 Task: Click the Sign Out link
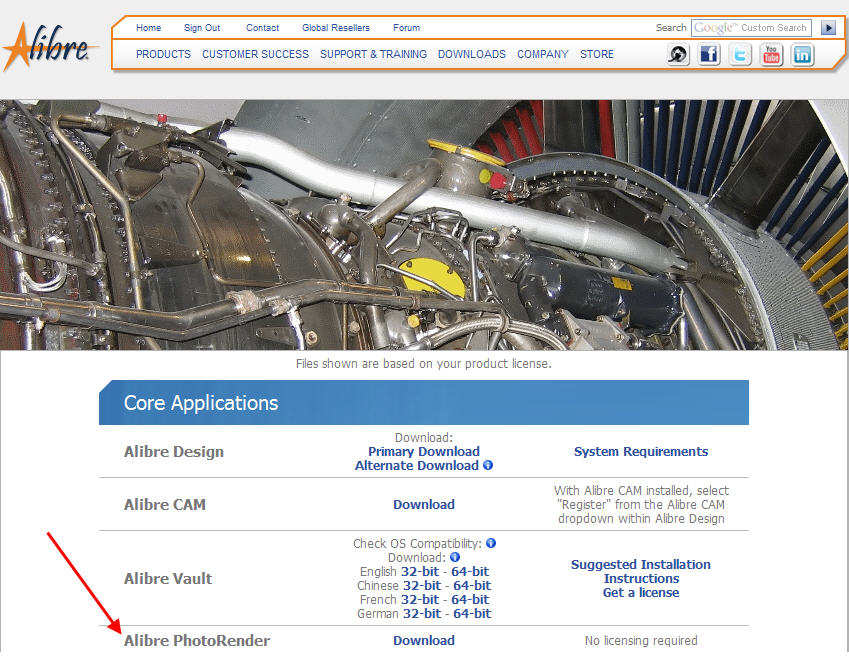(202, 28)
